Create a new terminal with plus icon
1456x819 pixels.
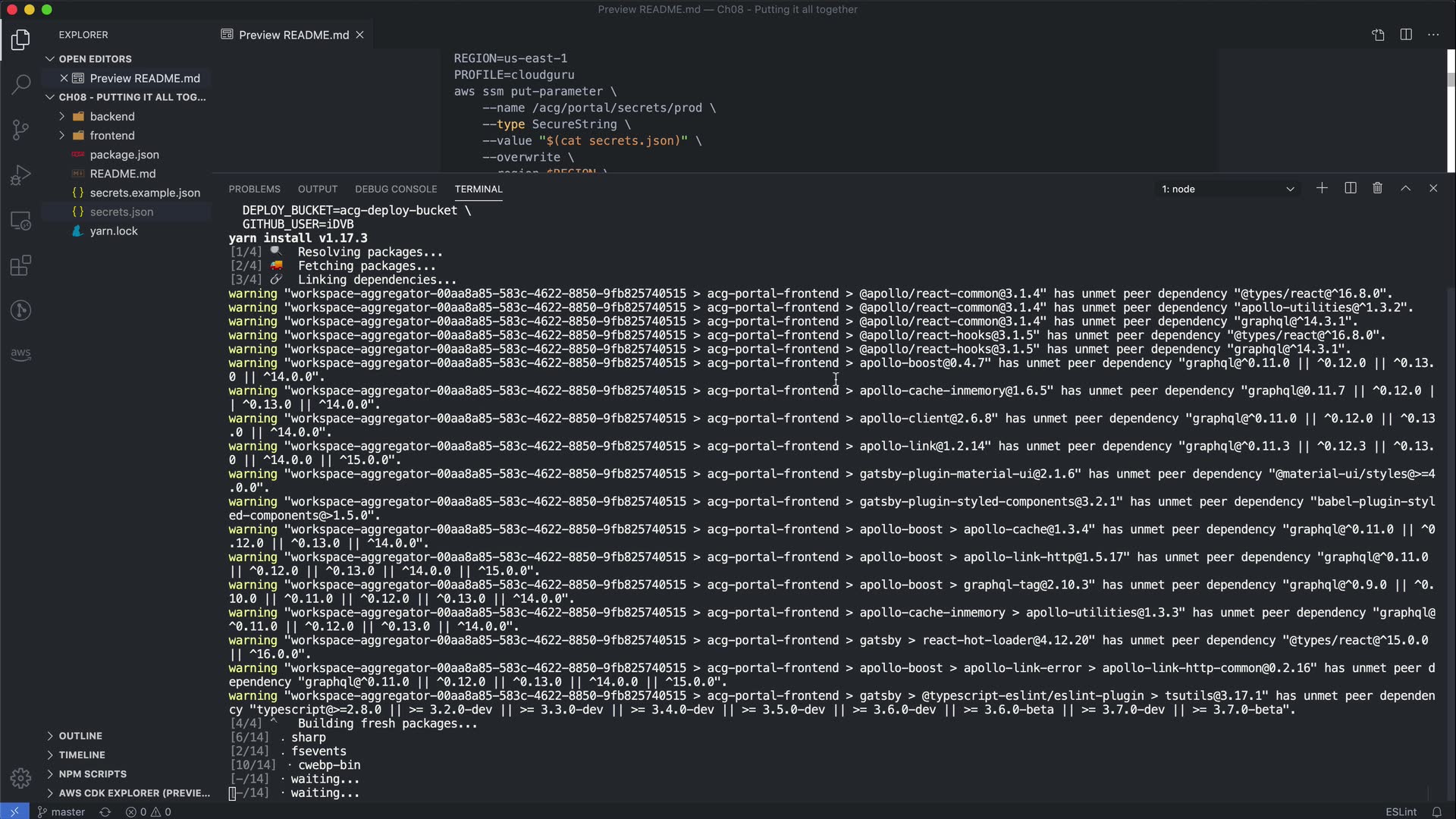click(x=1322, y=188)
